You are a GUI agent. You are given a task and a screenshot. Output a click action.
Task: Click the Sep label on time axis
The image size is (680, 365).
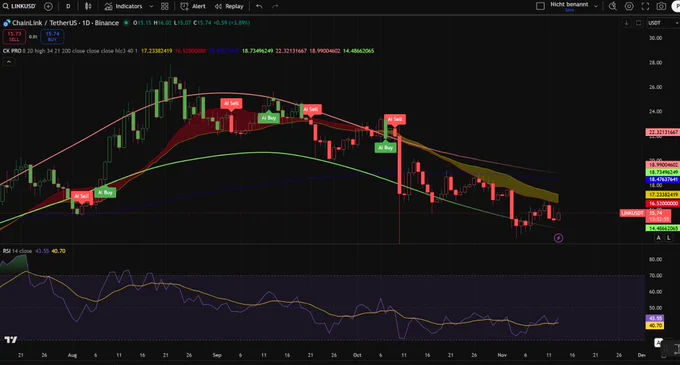coord(217,355)
